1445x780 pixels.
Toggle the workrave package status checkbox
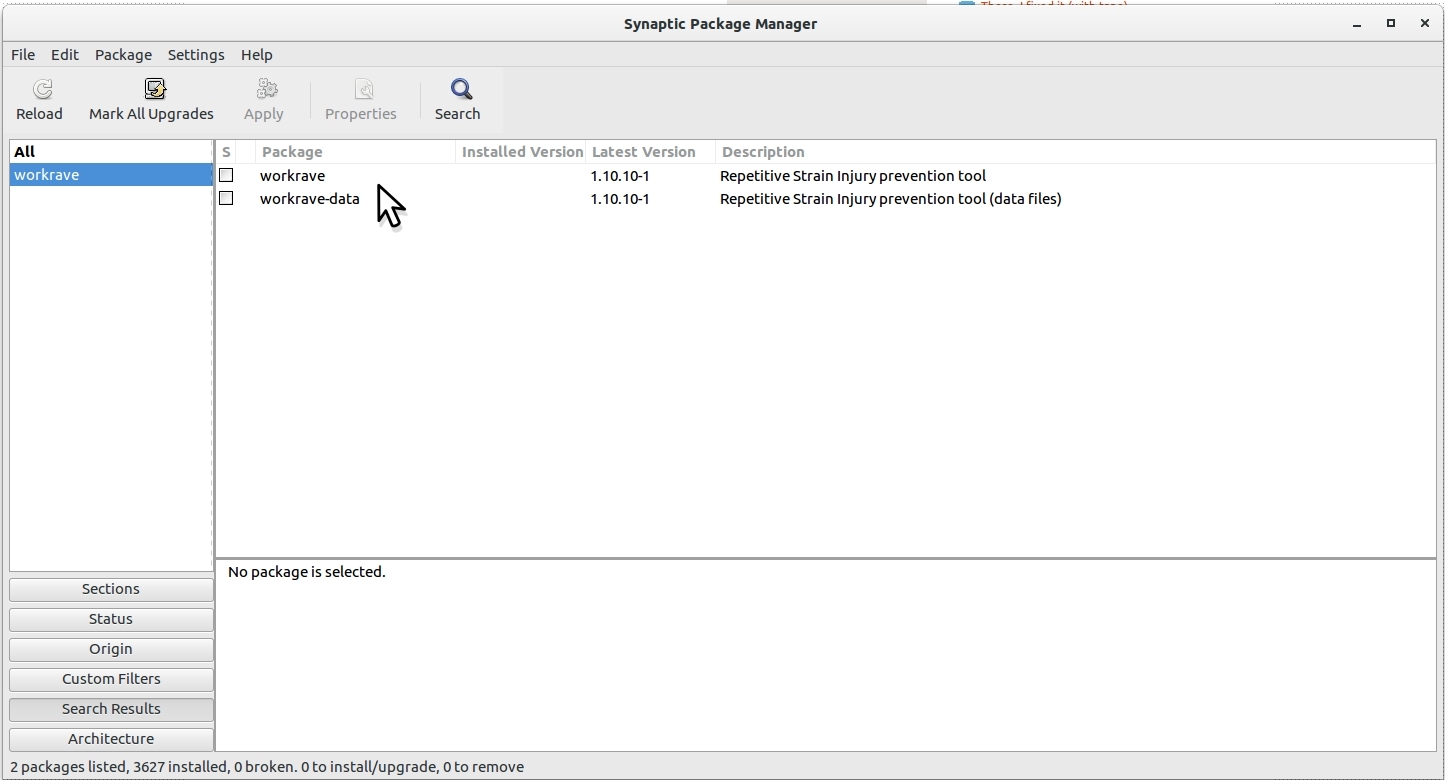coord(226,175)
